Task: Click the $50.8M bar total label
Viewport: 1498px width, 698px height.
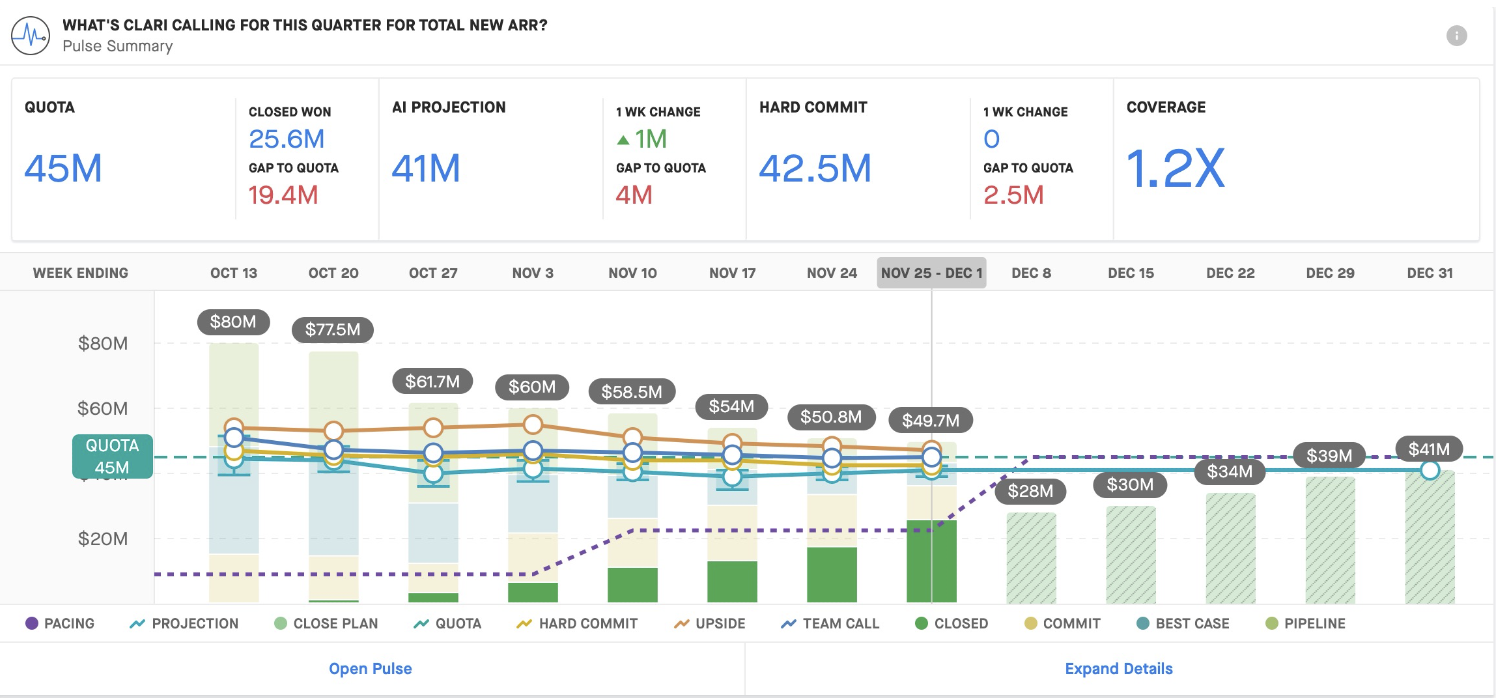Action: tap(831, 417)
